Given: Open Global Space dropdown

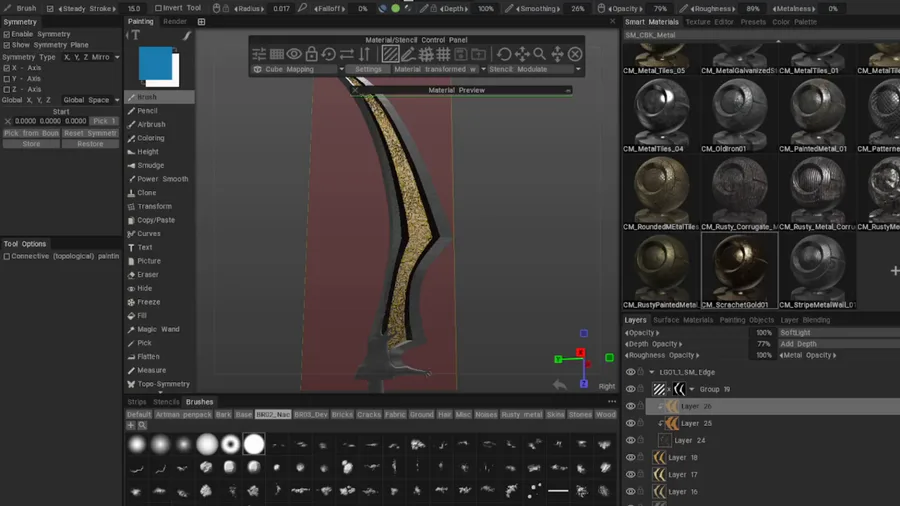Looking at the screenshot, I should click(91, 100).
